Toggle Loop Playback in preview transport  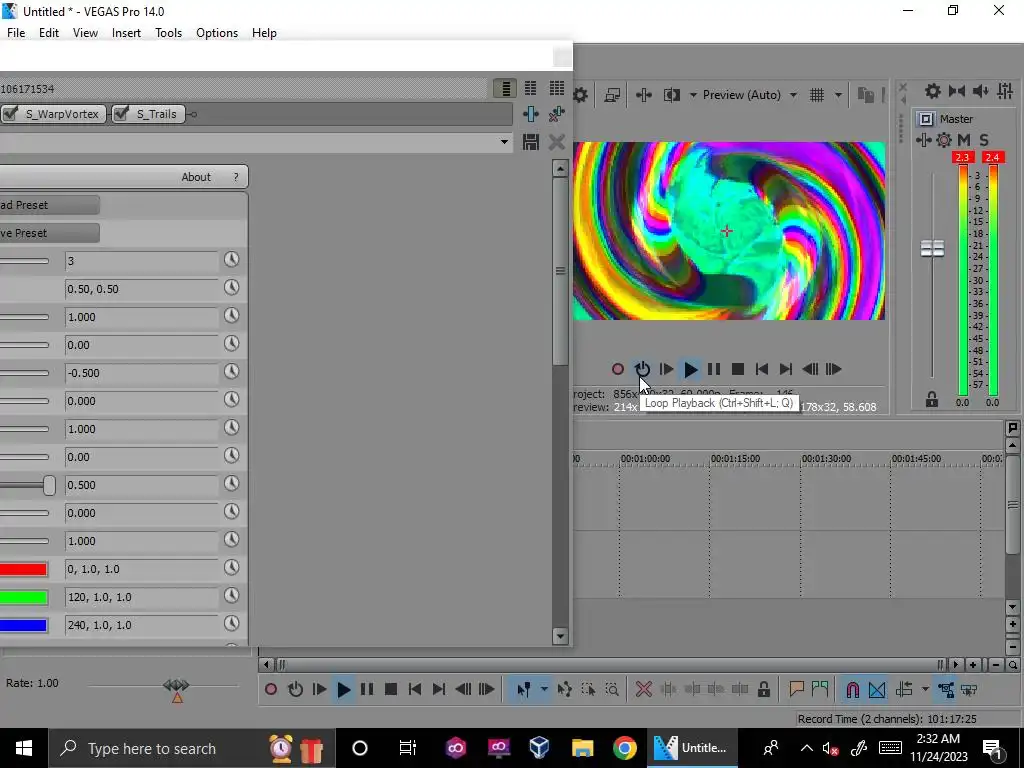tap(643, 370)
